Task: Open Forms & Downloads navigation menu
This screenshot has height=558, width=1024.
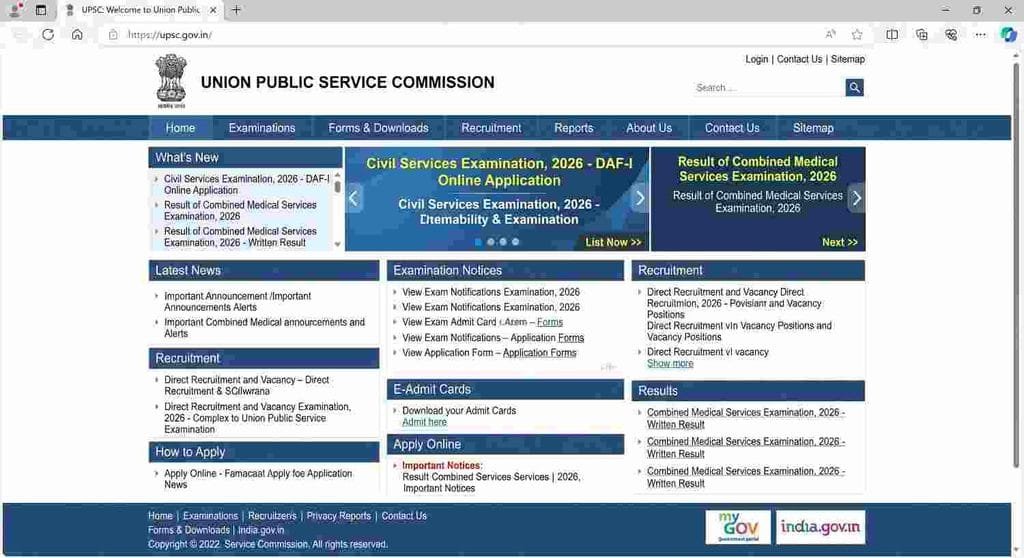Action: (378, 128)
